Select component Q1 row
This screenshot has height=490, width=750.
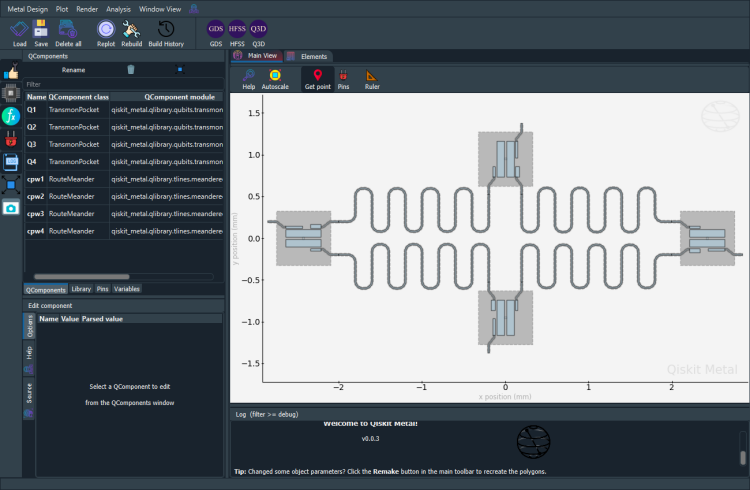click(124, 110)
